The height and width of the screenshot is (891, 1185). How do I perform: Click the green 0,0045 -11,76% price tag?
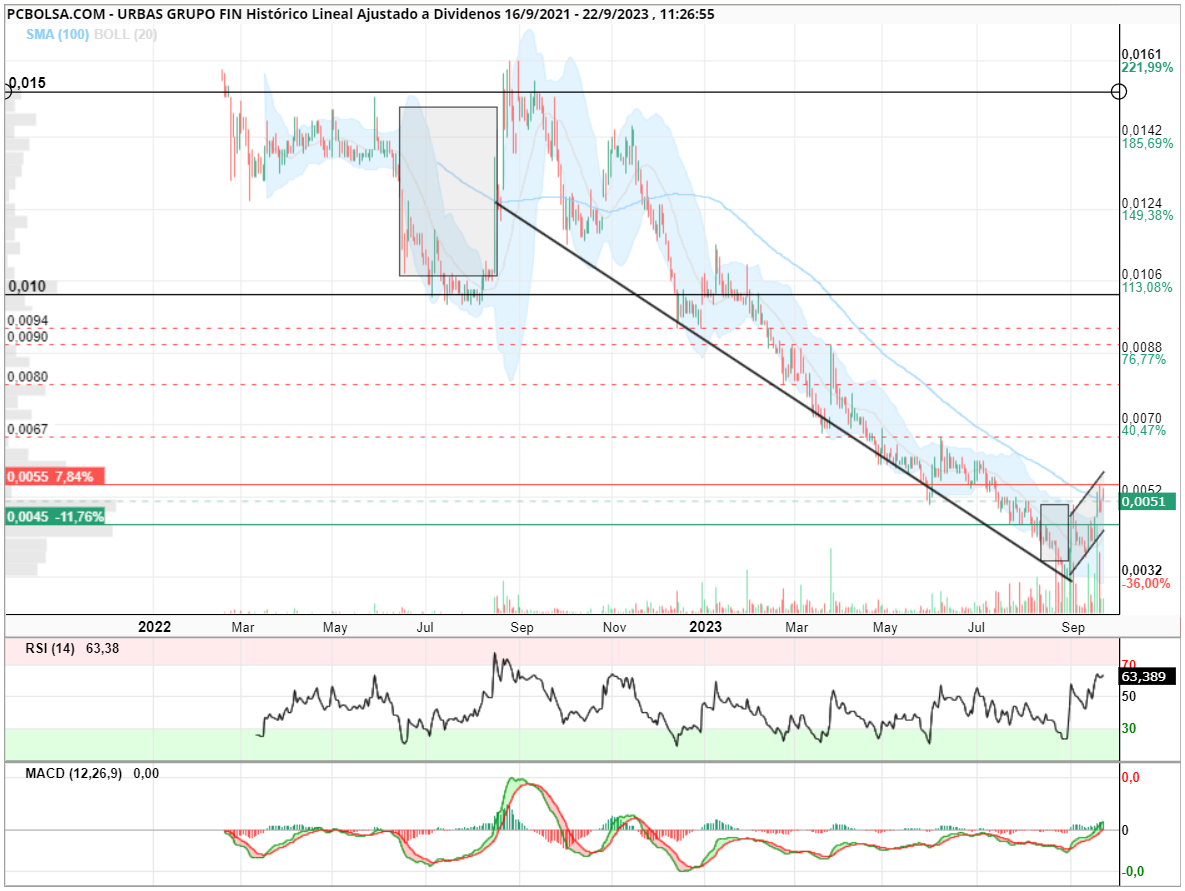(54, 516)
